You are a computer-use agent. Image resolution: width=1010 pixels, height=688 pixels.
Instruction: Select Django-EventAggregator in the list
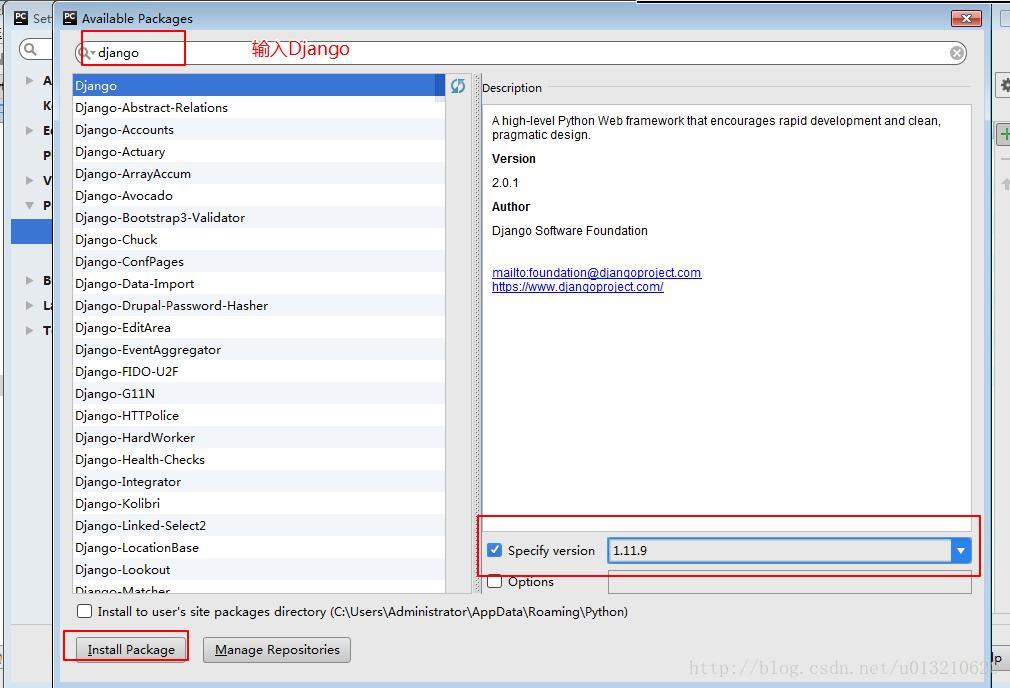pos(259,349)
